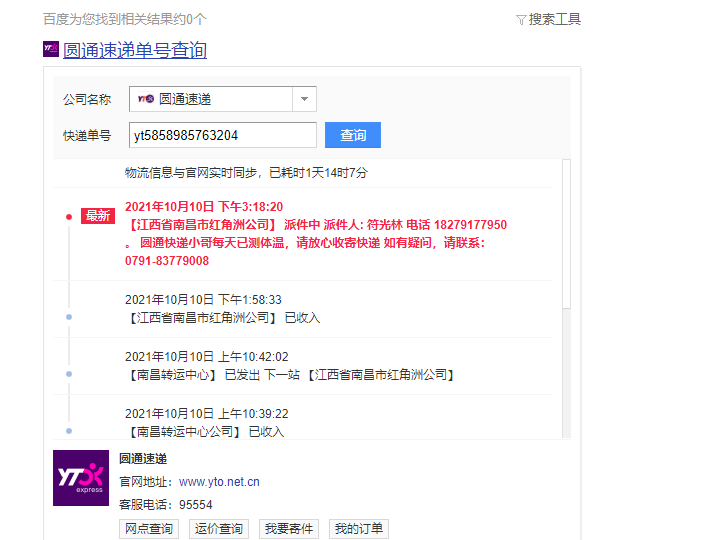Viewport: 713px width, 540px height.
Task: Click the red timeline dot for the latest update
Action: [x=69, y=217]
